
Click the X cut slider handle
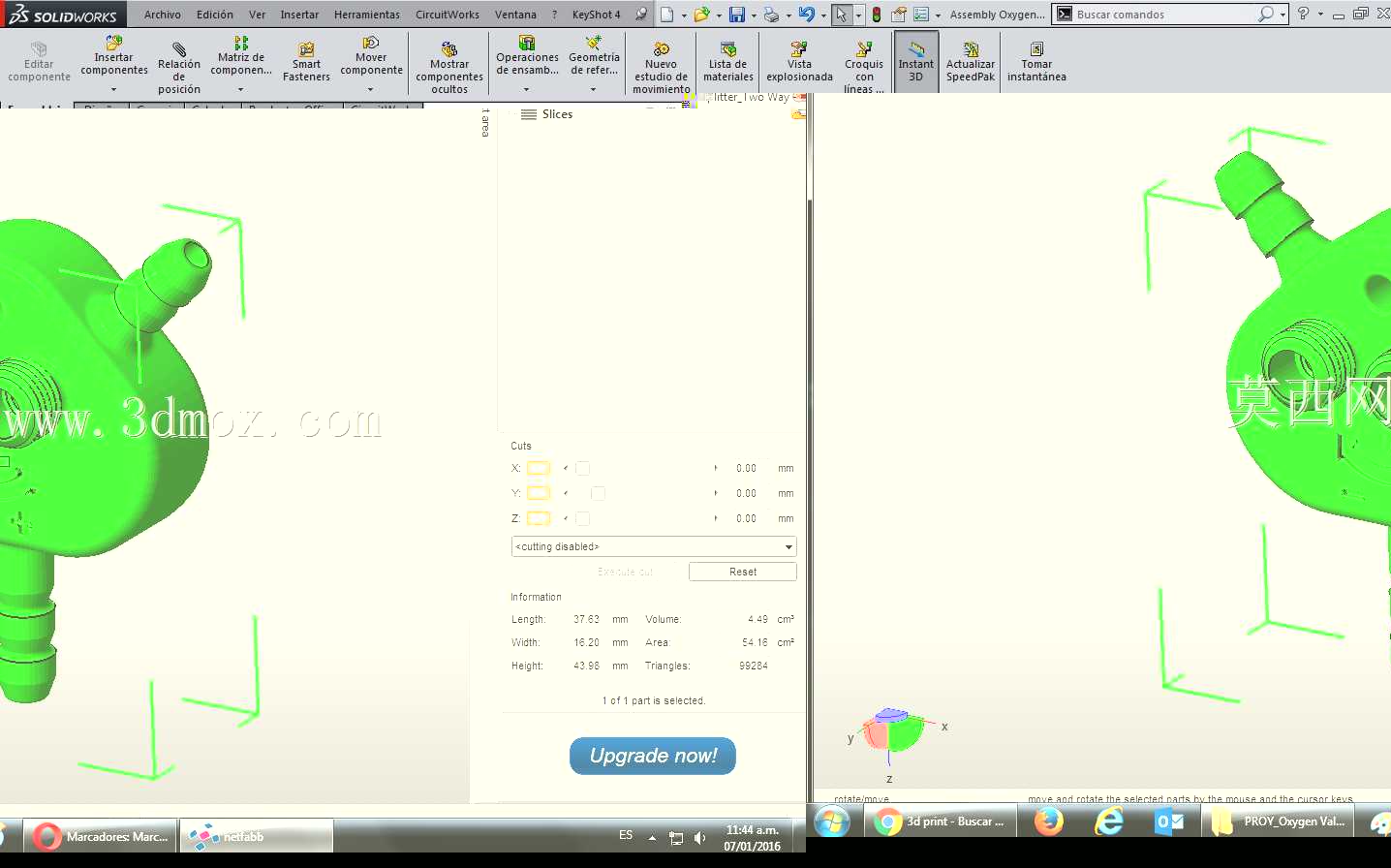coord(582,468)
